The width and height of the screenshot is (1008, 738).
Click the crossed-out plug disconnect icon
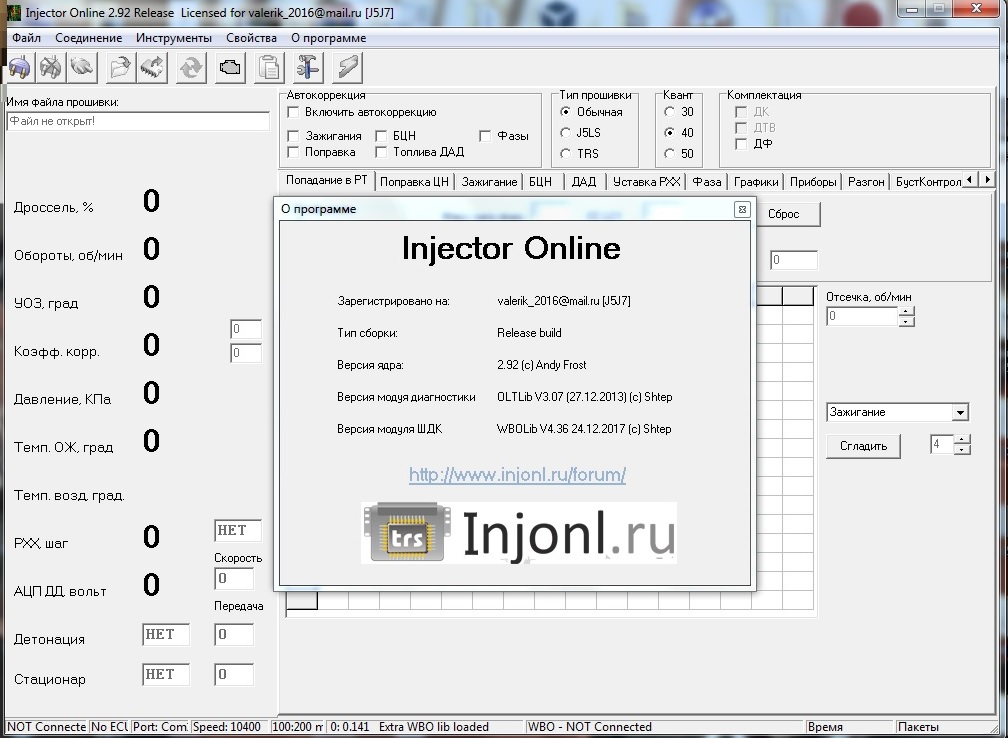pos(51,68)
